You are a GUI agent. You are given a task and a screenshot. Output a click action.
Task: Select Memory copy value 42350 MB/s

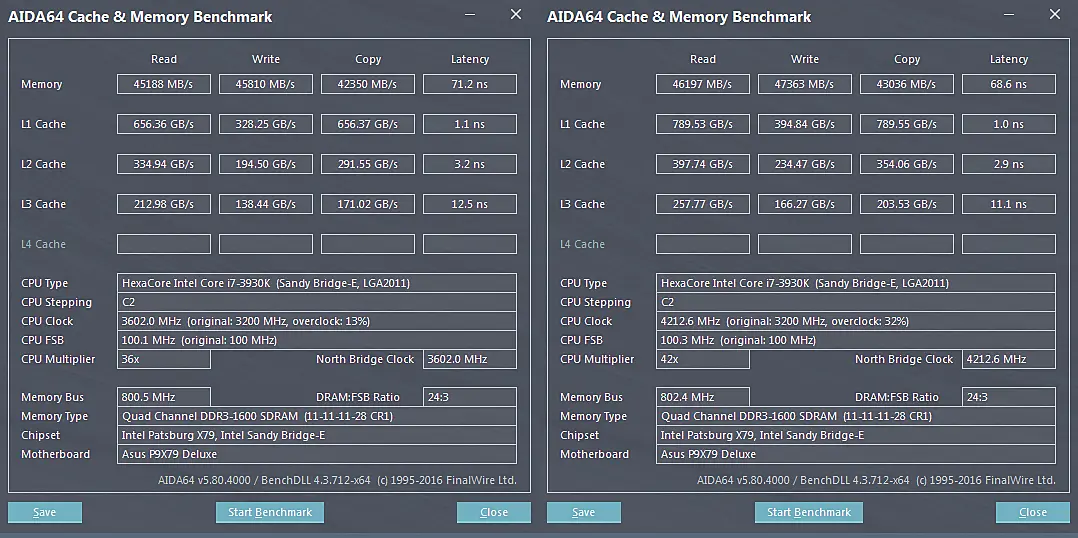point(368,85)
